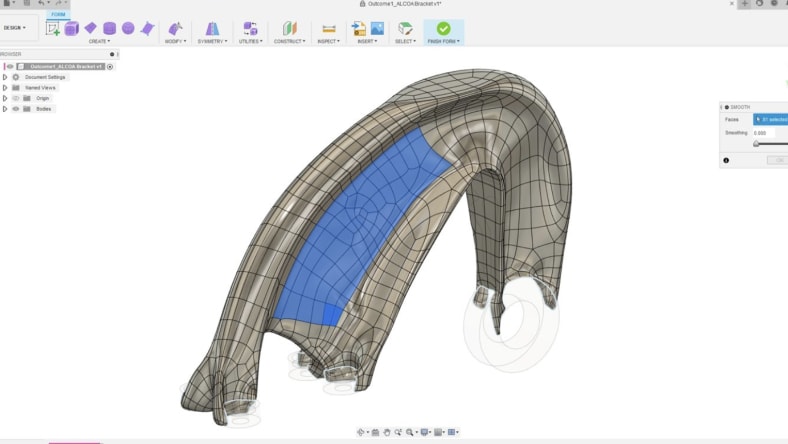This screenshot has width=788, height=444.
Task: Click the Inspect measure ruler icon
Action: click(x=329, y=29)
